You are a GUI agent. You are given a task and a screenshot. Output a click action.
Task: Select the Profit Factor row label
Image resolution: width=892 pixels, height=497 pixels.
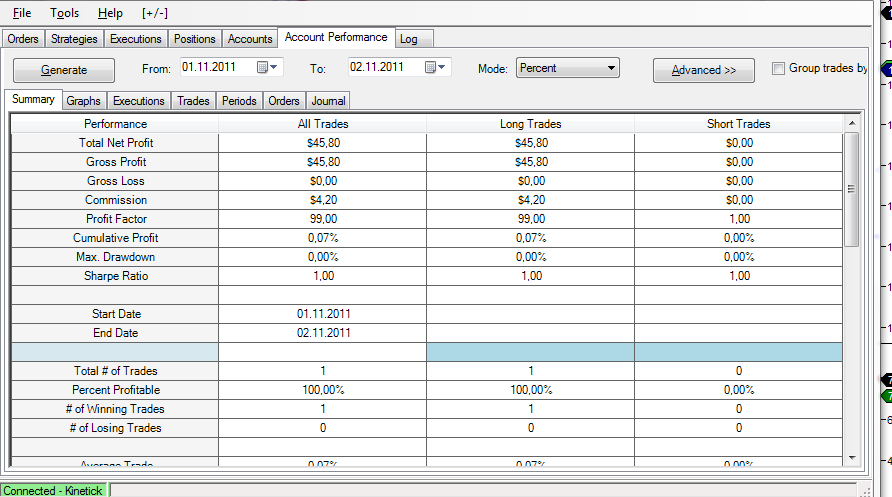click(115, 219)
